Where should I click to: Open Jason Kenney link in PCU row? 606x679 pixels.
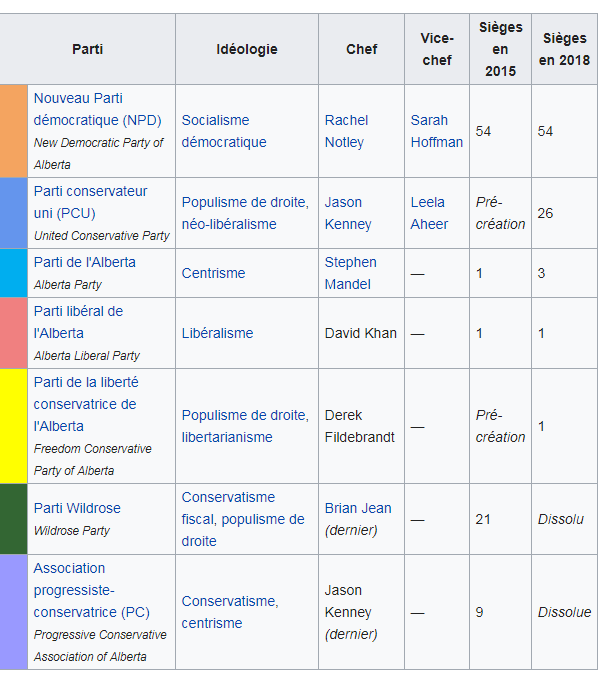(348, 213)
